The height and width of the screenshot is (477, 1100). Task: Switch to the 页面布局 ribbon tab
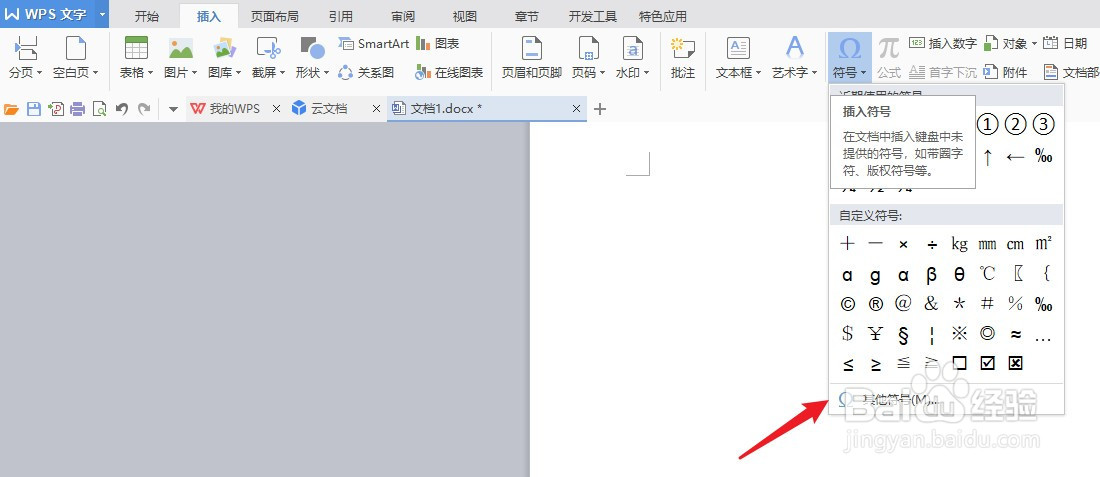275,16
